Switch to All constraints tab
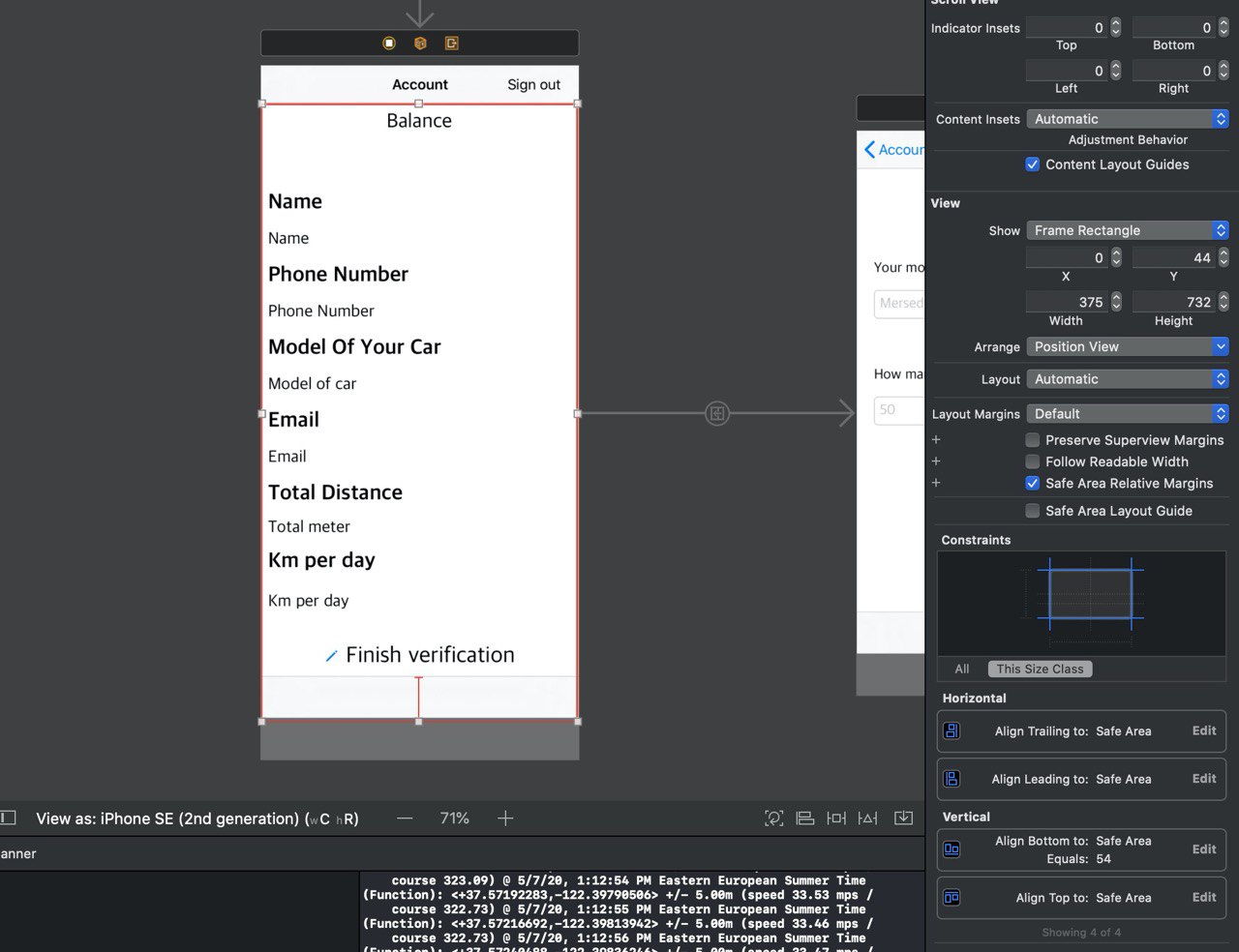Image resolution: width=1239 pixels, height=952 pixels. coord(962,669)
